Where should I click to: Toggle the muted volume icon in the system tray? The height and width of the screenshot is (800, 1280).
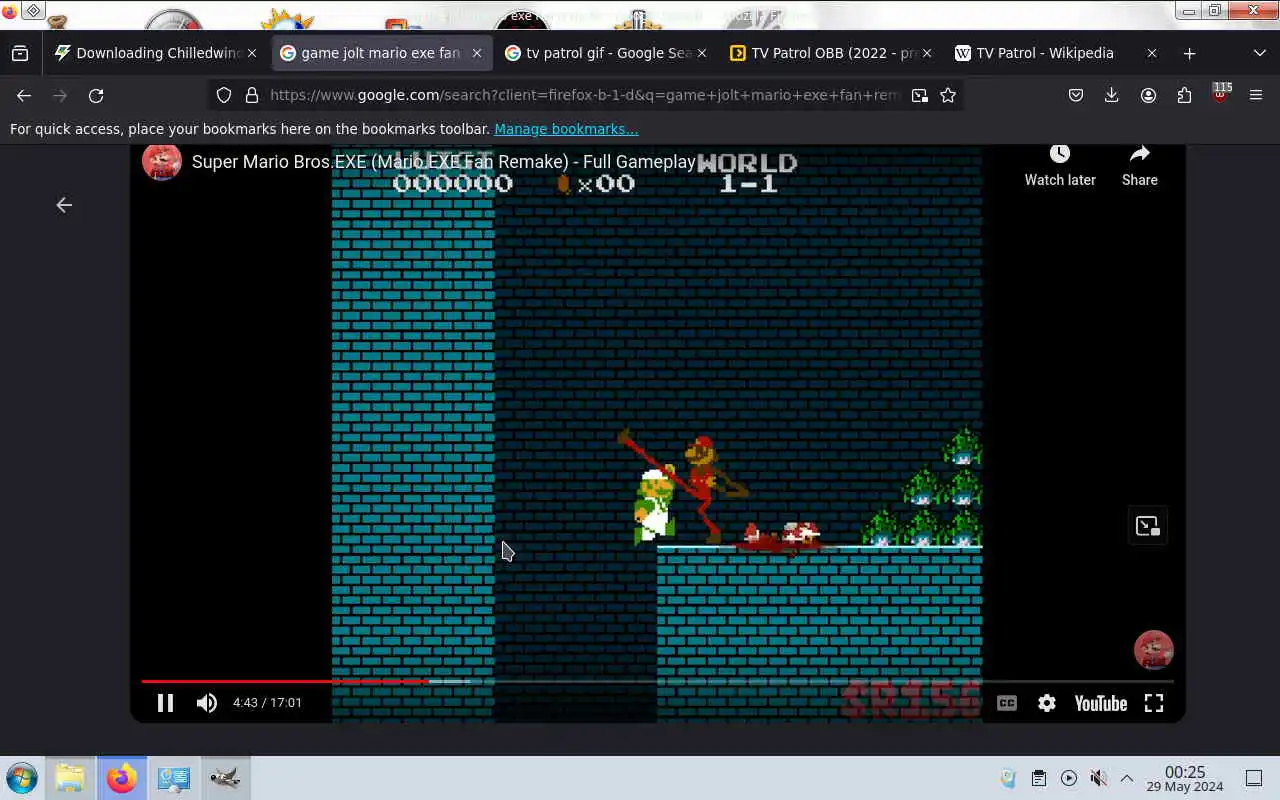point(1098,778)
